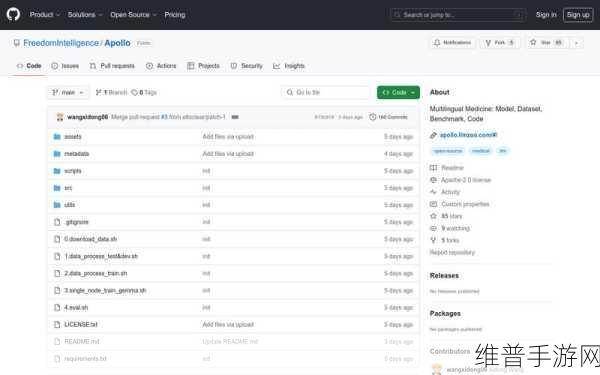Open the README.md file
Viewport: 600px width, 375px height.
point(82,341)
